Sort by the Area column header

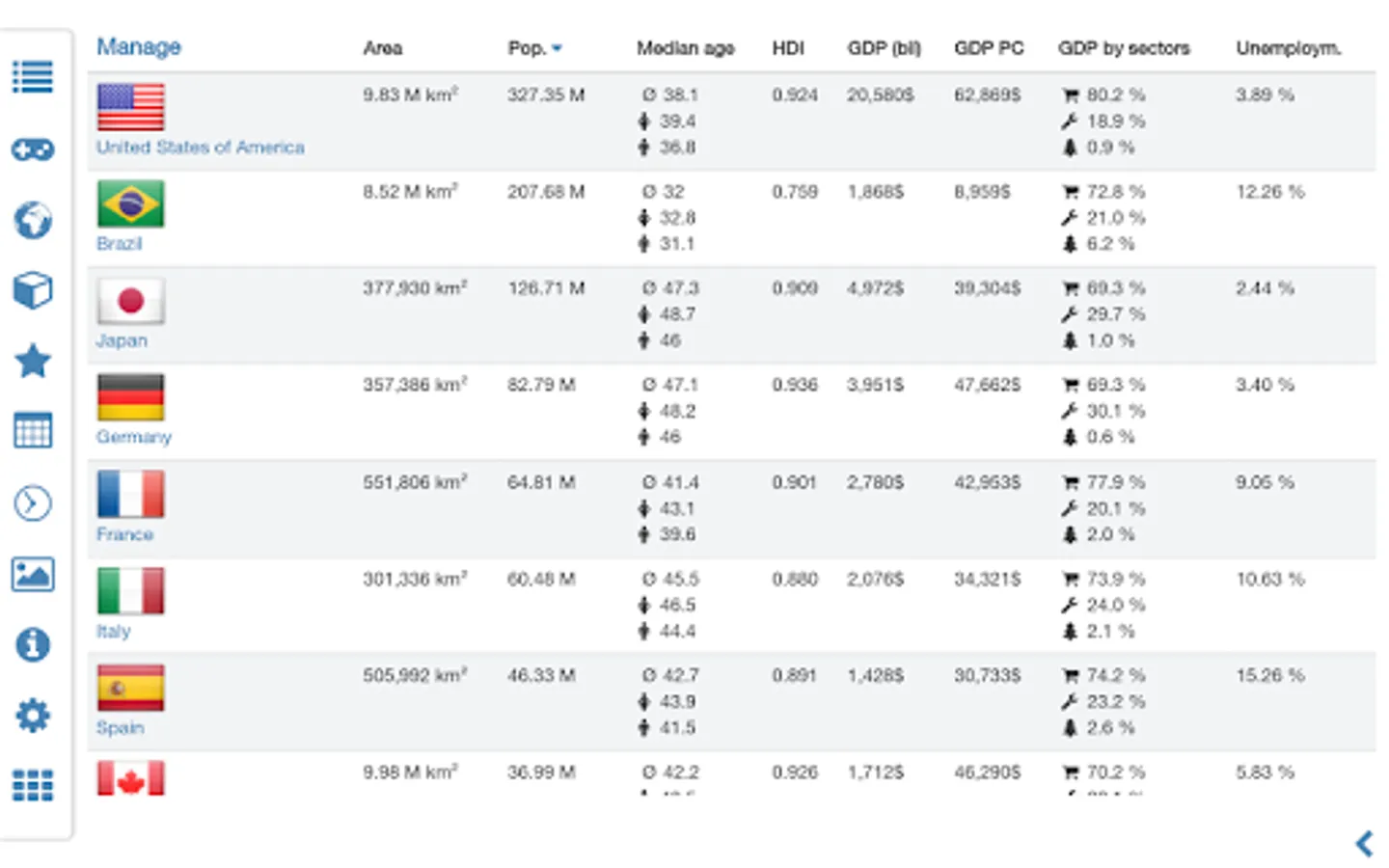click(382, 48)
